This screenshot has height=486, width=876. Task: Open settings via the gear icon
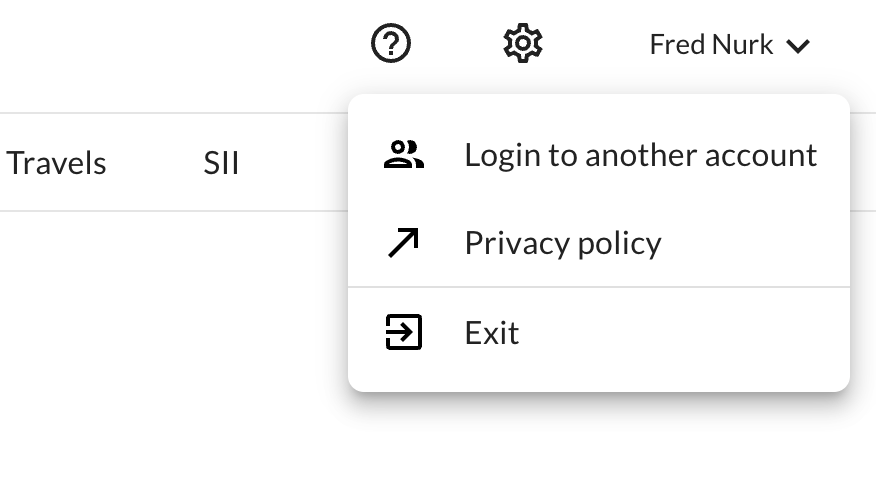point(522,44)
